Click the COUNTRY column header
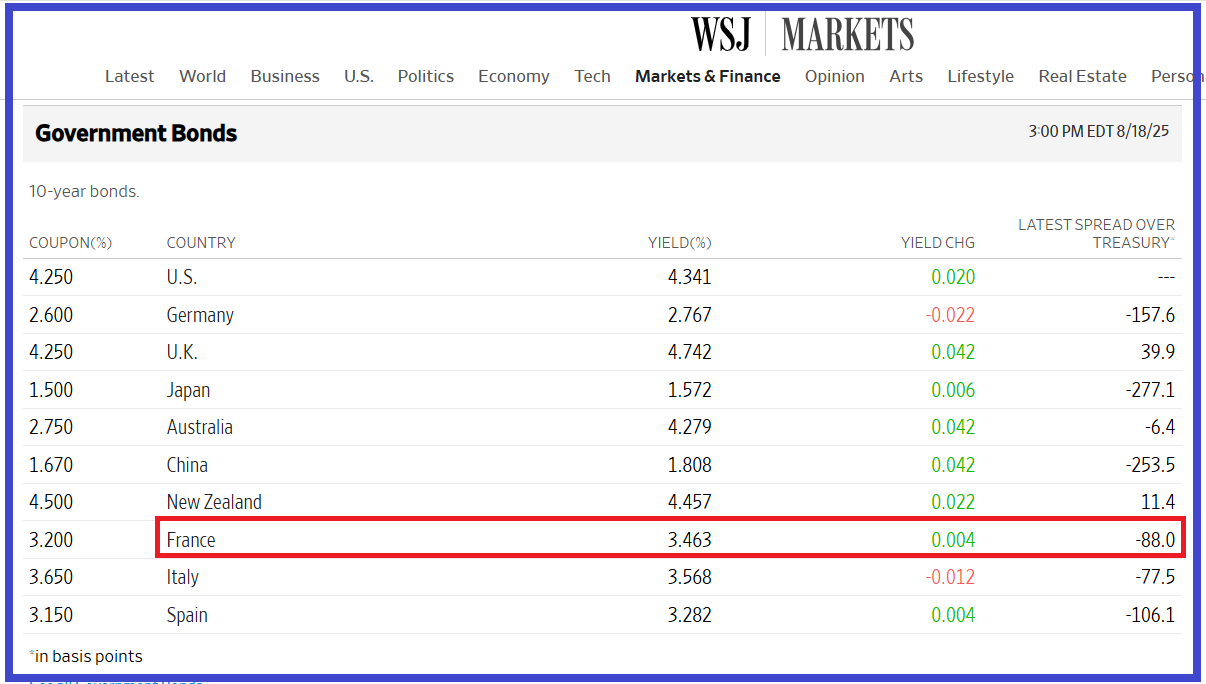Image resolution: width=1206 pixels, height=684 pixels. 201,243
